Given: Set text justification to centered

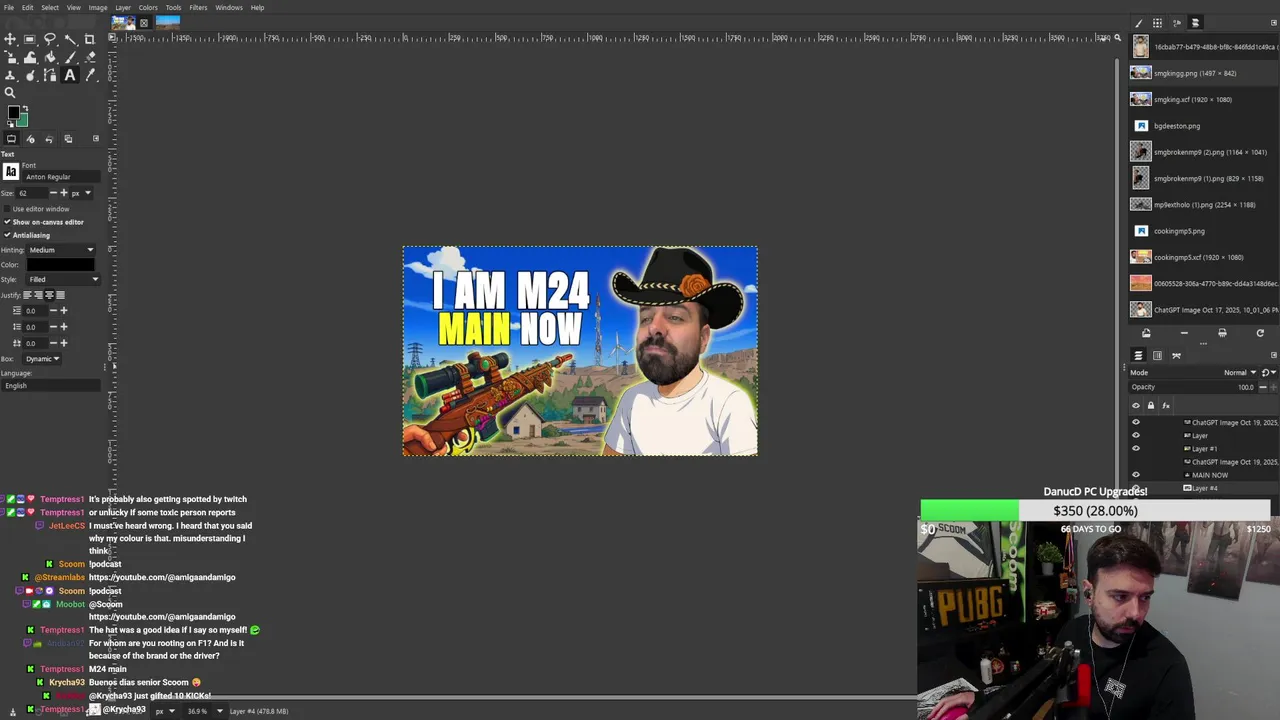Looking at the screenshot, I should coord(49,295).
